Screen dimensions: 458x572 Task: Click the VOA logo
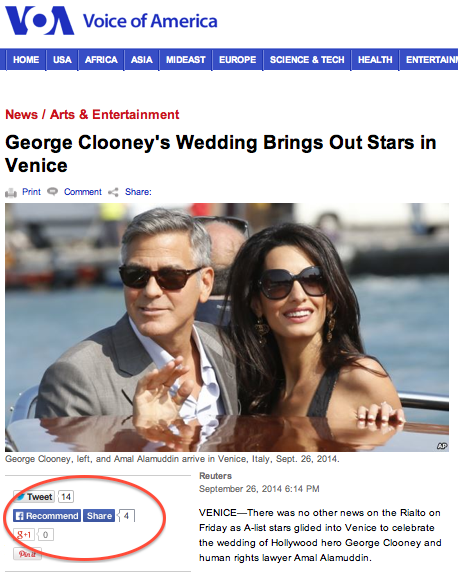coord(39,21)
